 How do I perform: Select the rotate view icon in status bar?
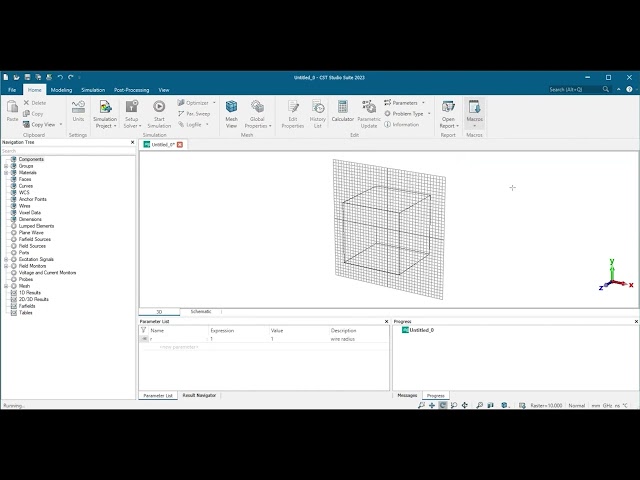[x=442, y=405]
